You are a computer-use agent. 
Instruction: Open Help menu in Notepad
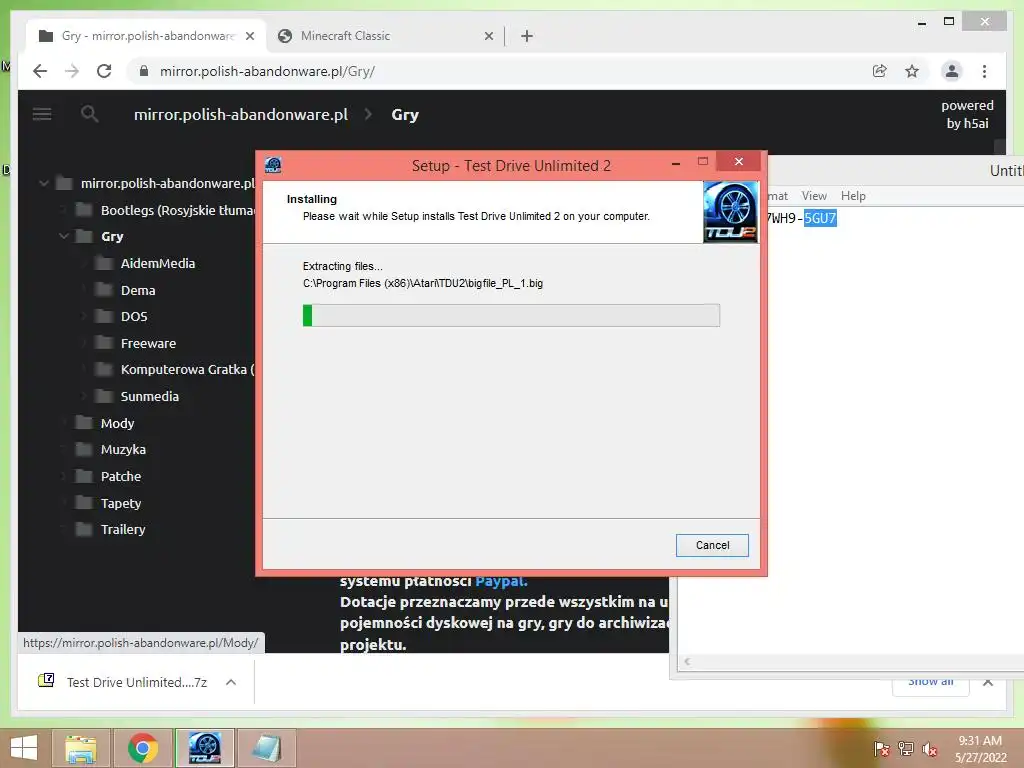tap(853, 196)
